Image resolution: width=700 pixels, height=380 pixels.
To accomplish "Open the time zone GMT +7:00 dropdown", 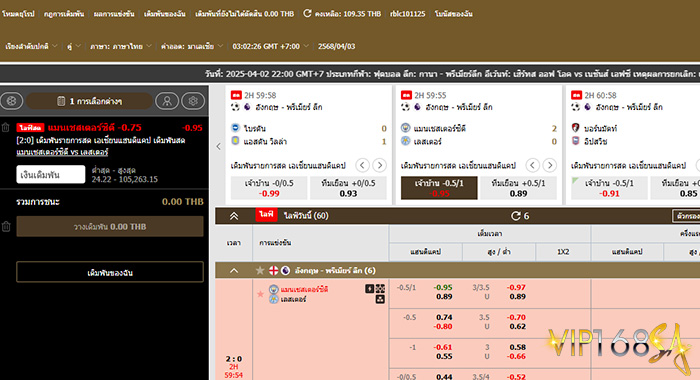I will [x=270, y=46].
